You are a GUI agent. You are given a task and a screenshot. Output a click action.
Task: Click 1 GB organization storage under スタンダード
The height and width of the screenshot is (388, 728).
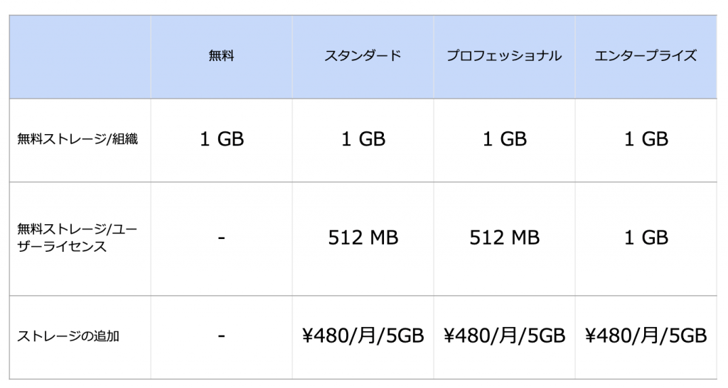[363, 139]
